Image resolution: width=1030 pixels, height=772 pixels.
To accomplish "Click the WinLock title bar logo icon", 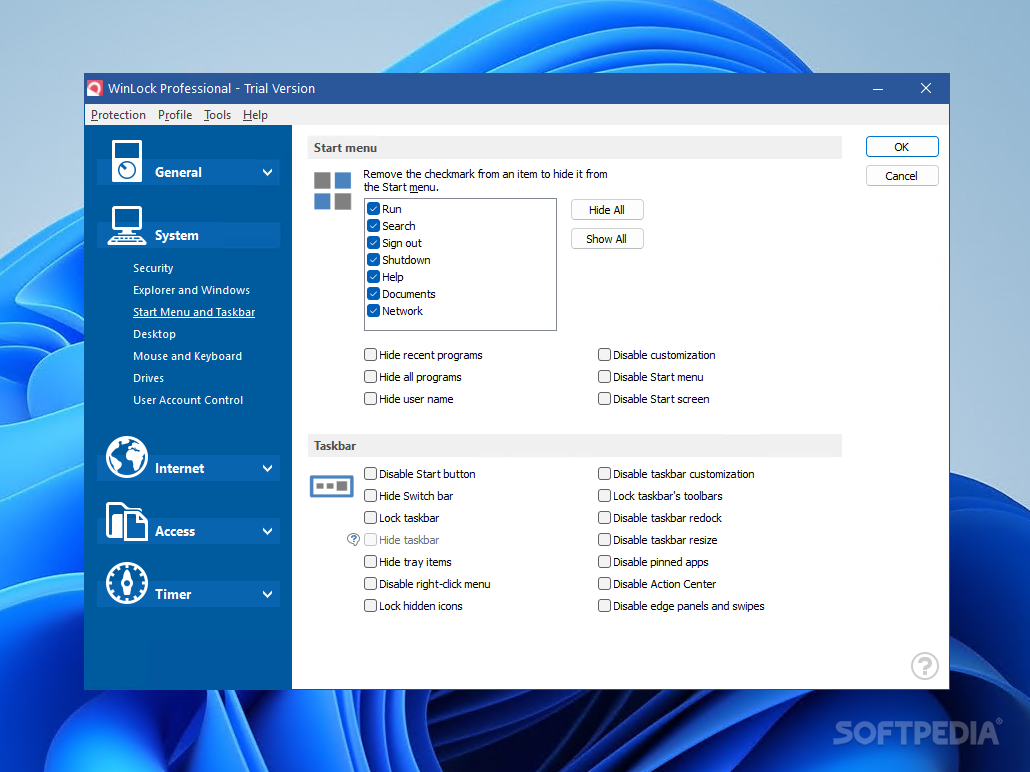I will click(95, 89).
